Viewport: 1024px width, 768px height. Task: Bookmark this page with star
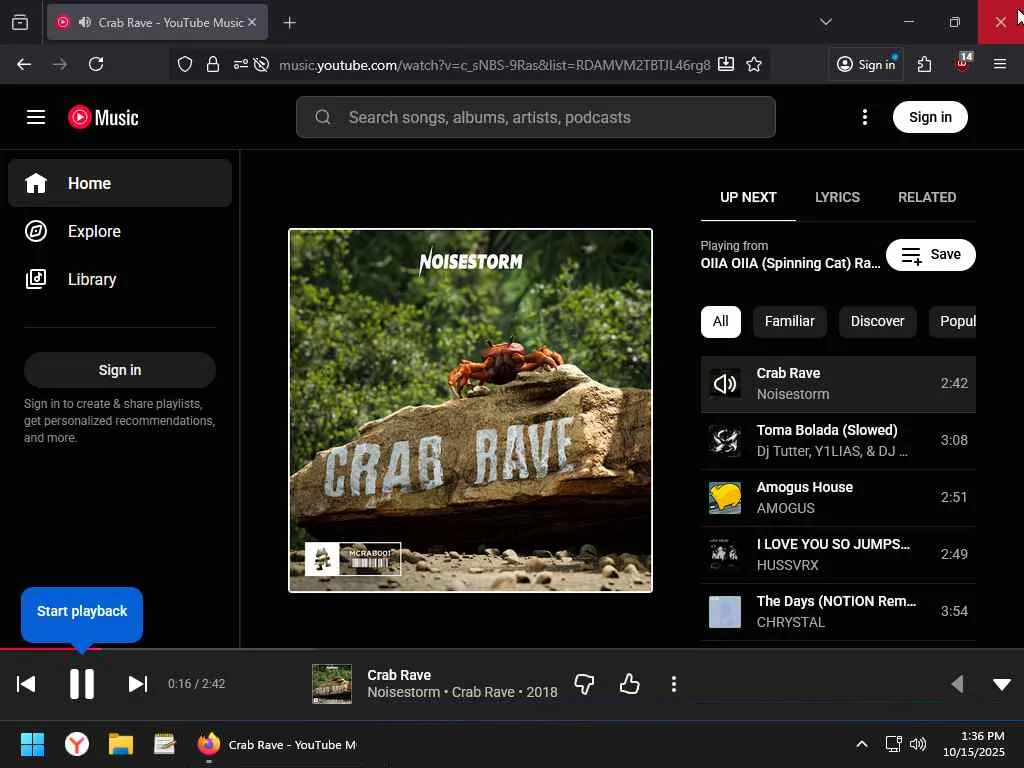tap(754, 64)
